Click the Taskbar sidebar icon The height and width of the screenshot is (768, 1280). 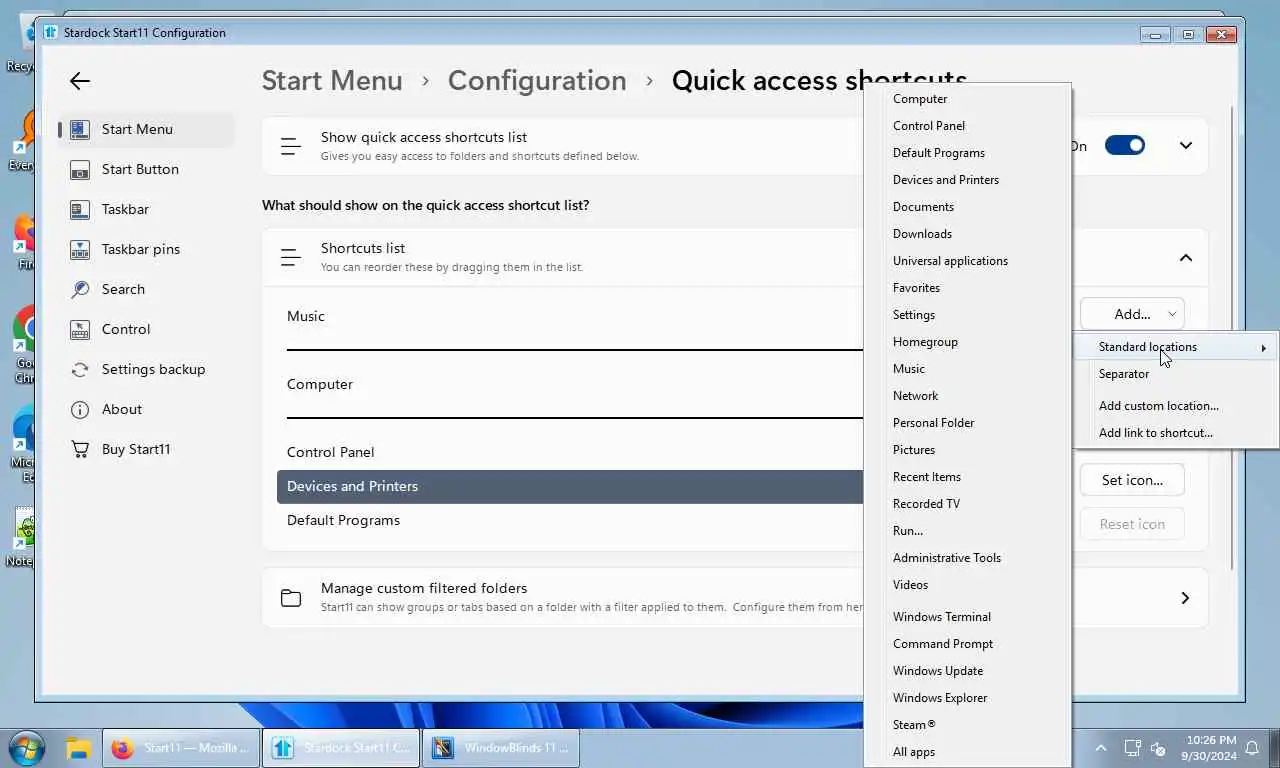click(80, 209)
